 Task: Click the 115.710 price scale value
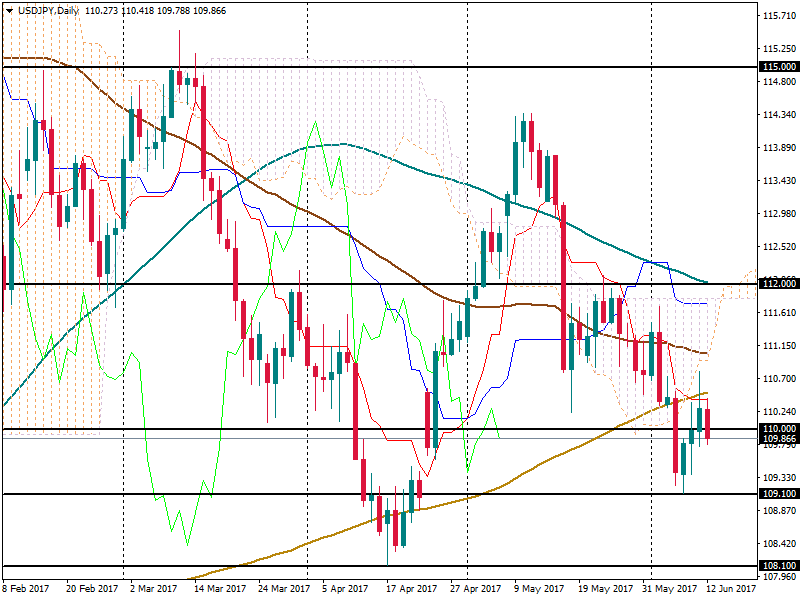pyautogui.click(x=778, y=16)
